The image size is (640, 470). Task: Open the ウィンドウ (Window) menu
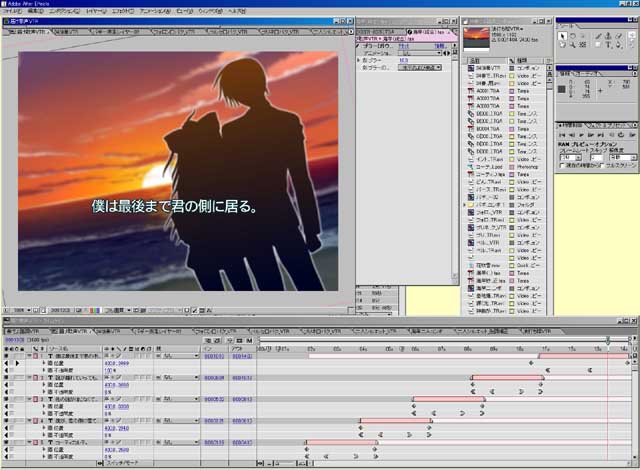[x=210, y=11]
